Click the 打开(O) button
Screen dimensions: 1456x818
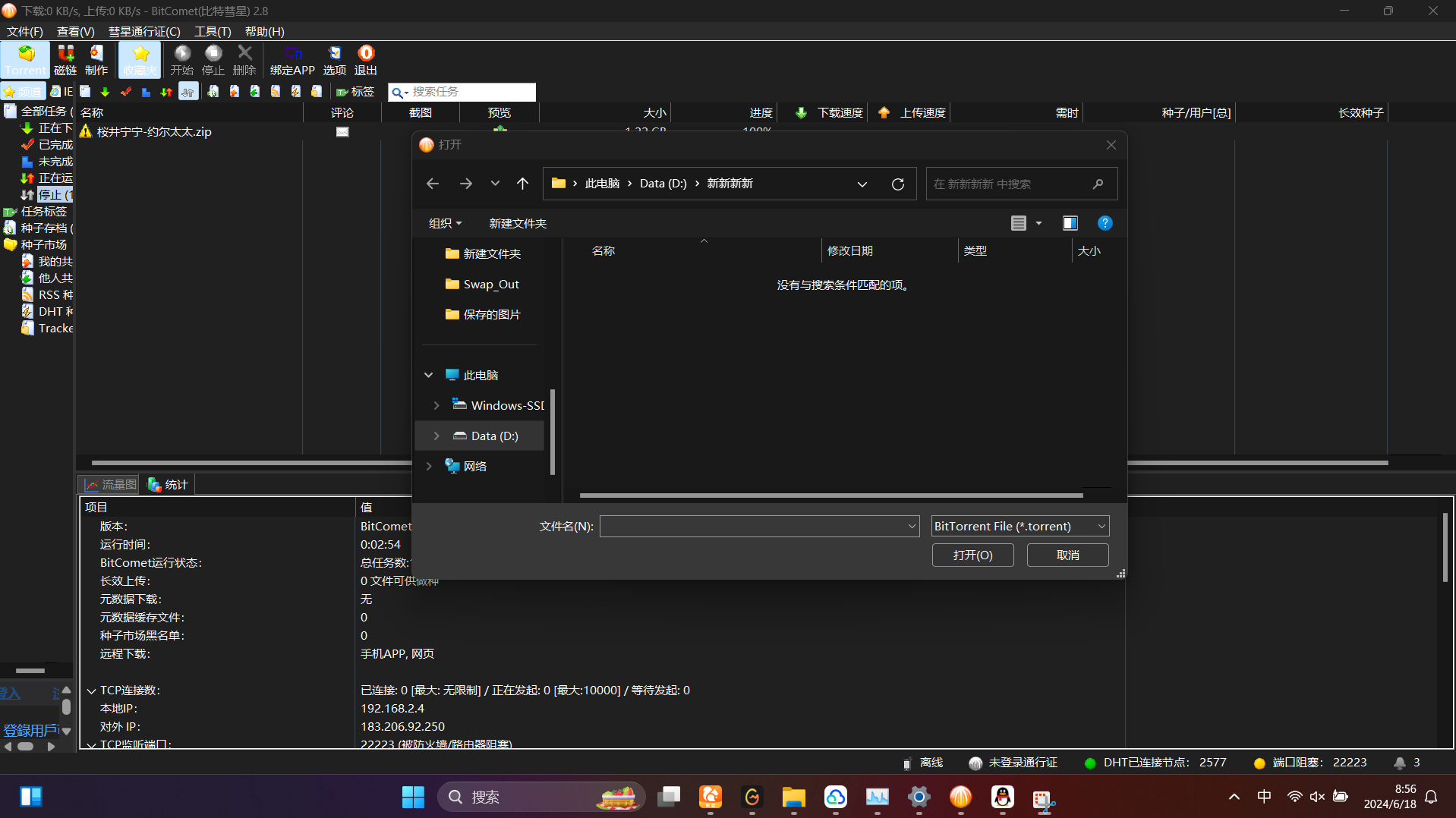tap(972, 555)
